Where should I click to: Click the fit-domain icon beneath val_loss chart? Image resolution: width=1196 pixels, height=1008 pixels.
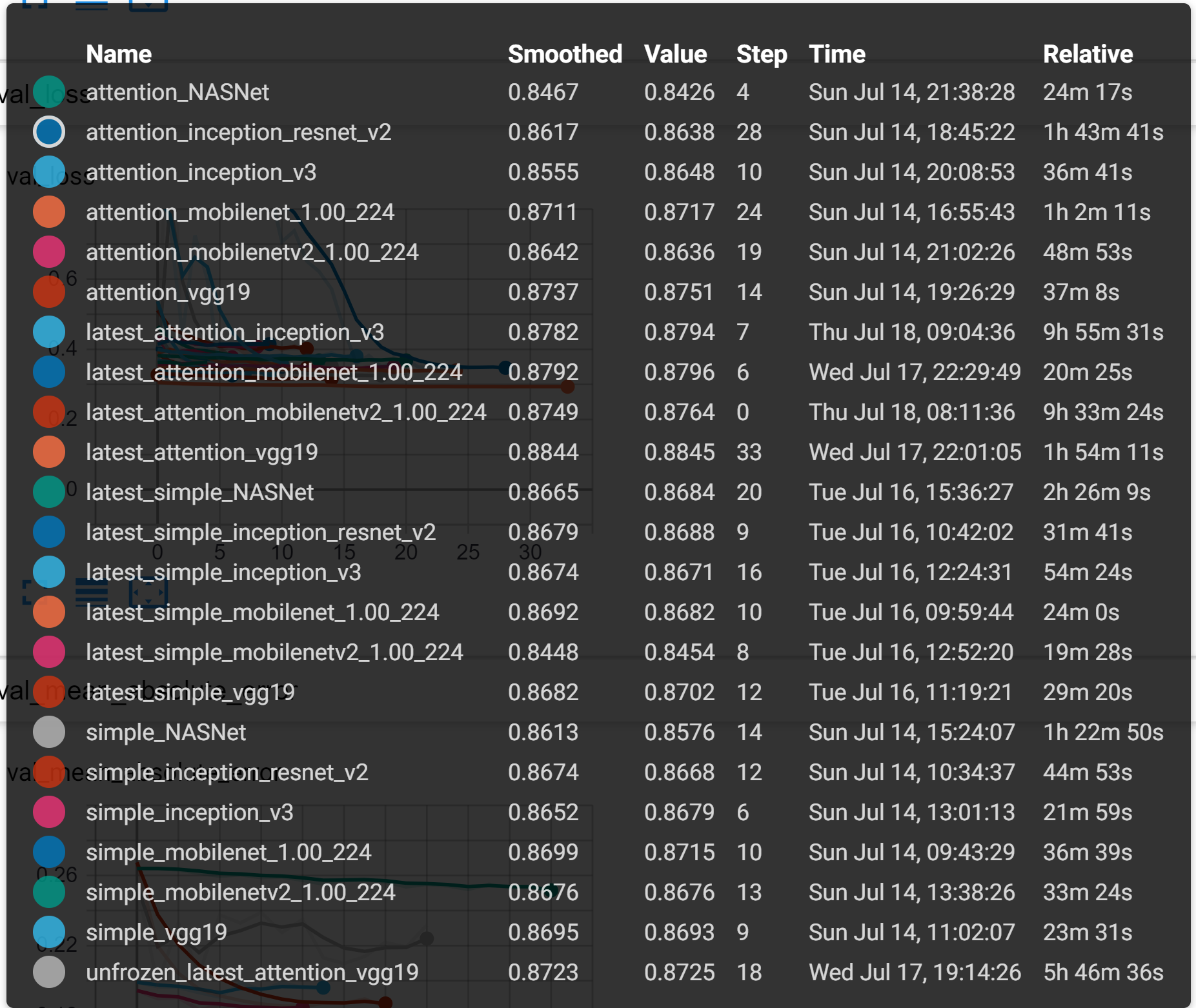tap(148, 591)
